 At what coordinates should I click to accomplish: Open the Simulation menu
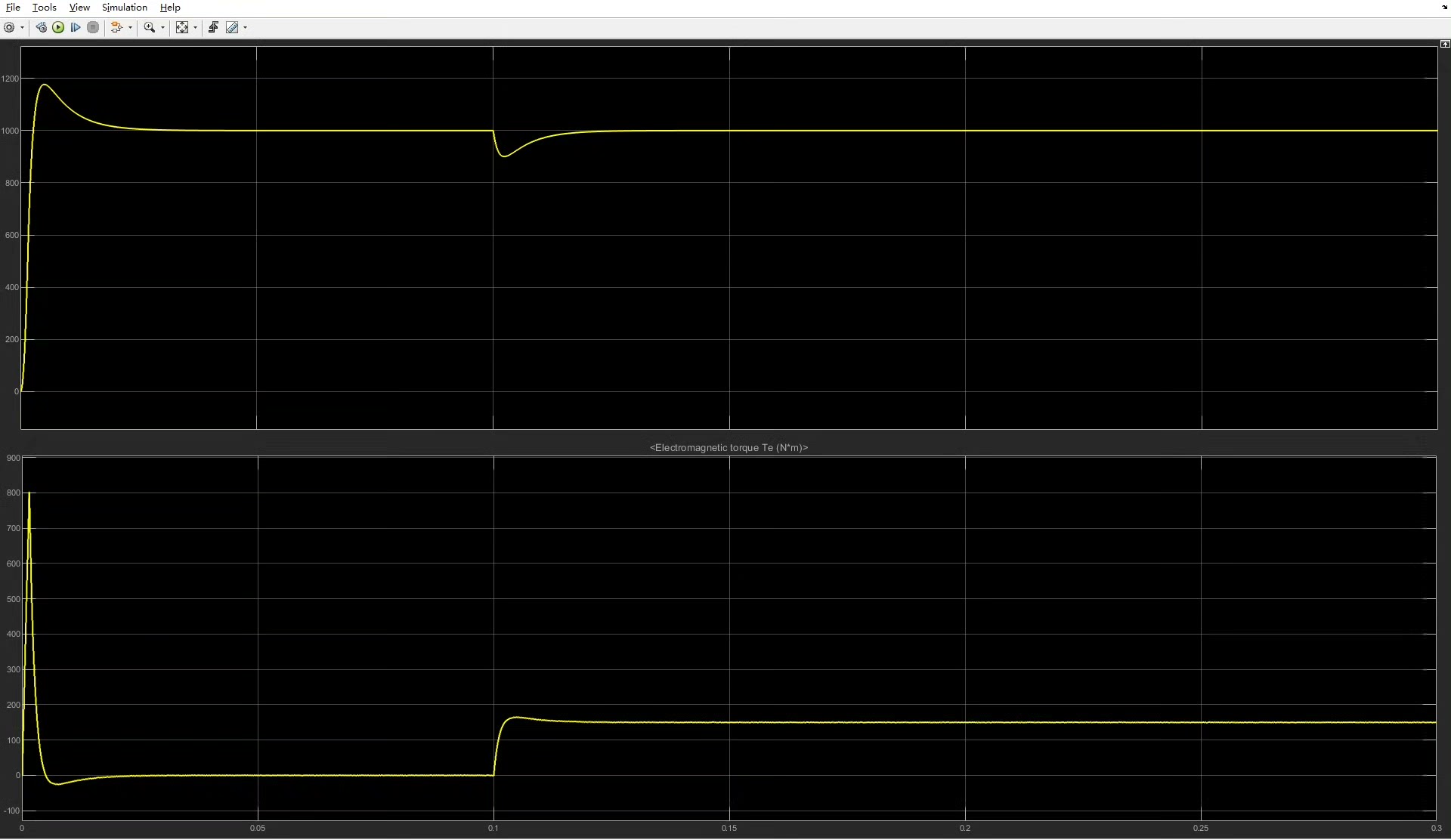(x=125, y=8)
